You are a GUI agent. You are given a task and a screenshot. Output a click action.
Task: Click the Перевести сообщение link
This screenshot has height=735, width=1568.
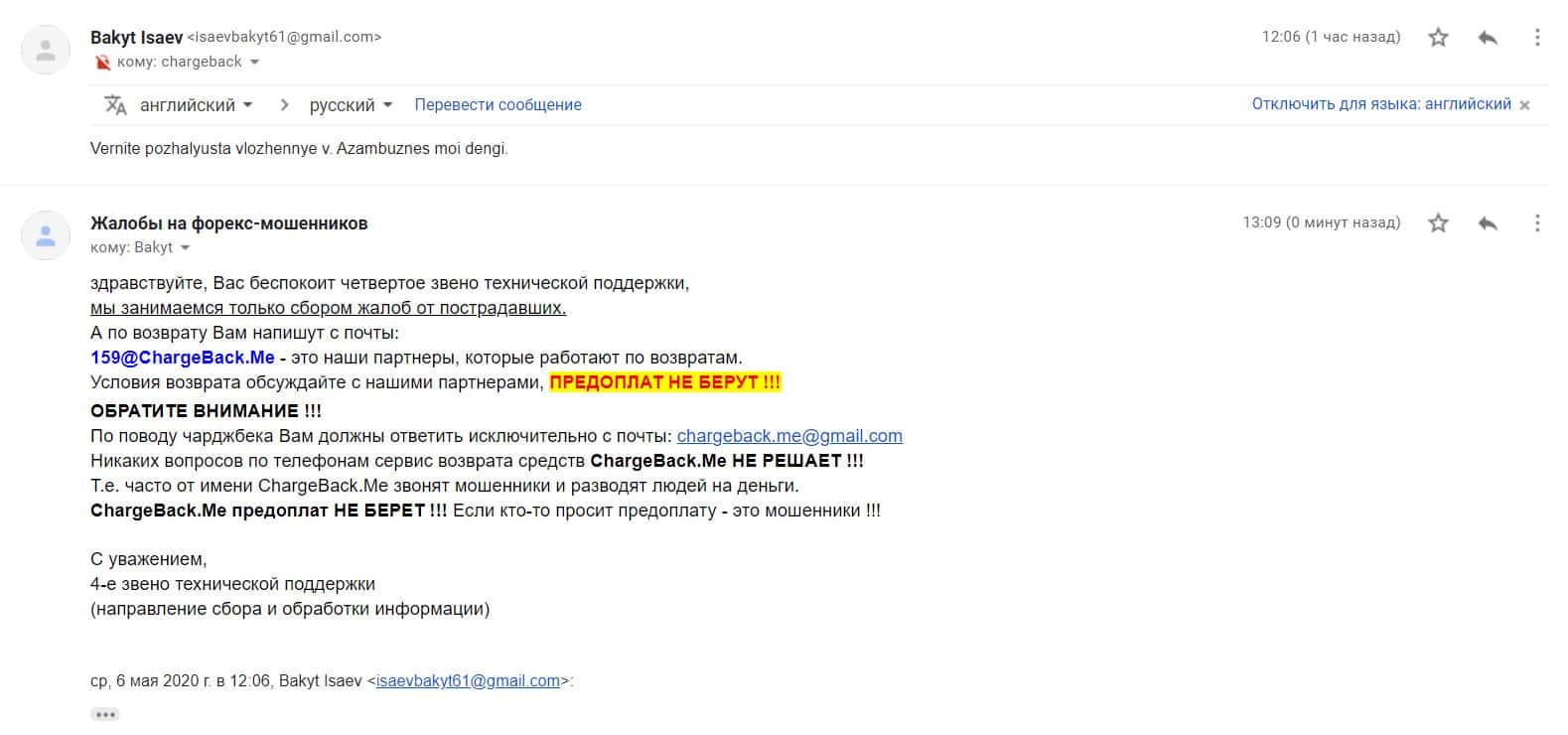click(498, 105)
